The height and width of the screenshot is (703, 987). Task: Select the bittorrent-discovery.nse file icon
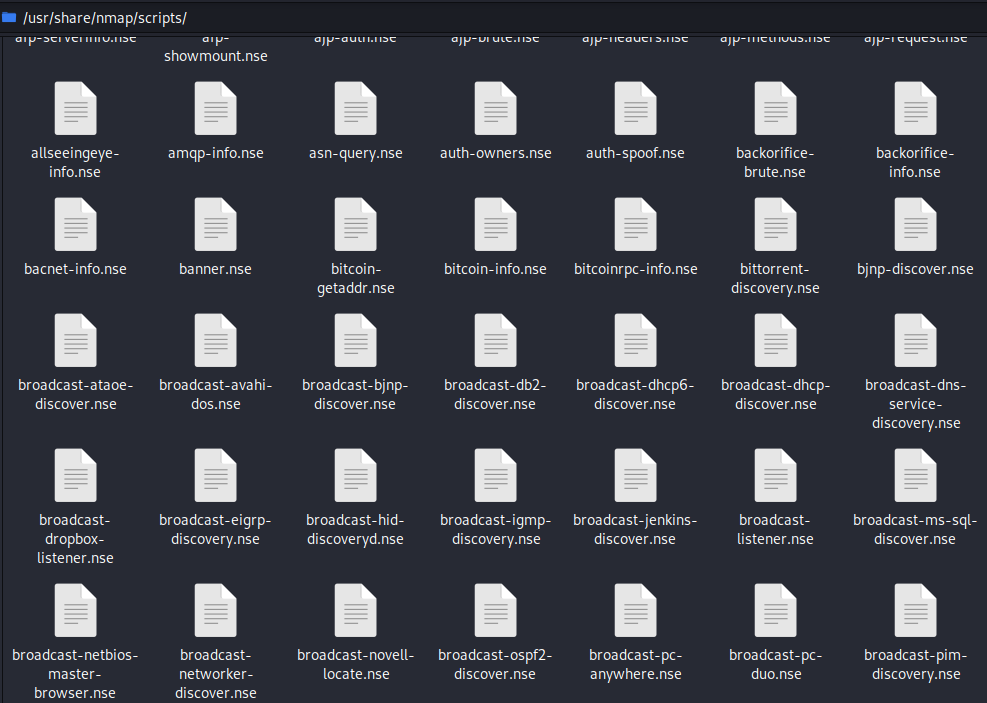776,224
